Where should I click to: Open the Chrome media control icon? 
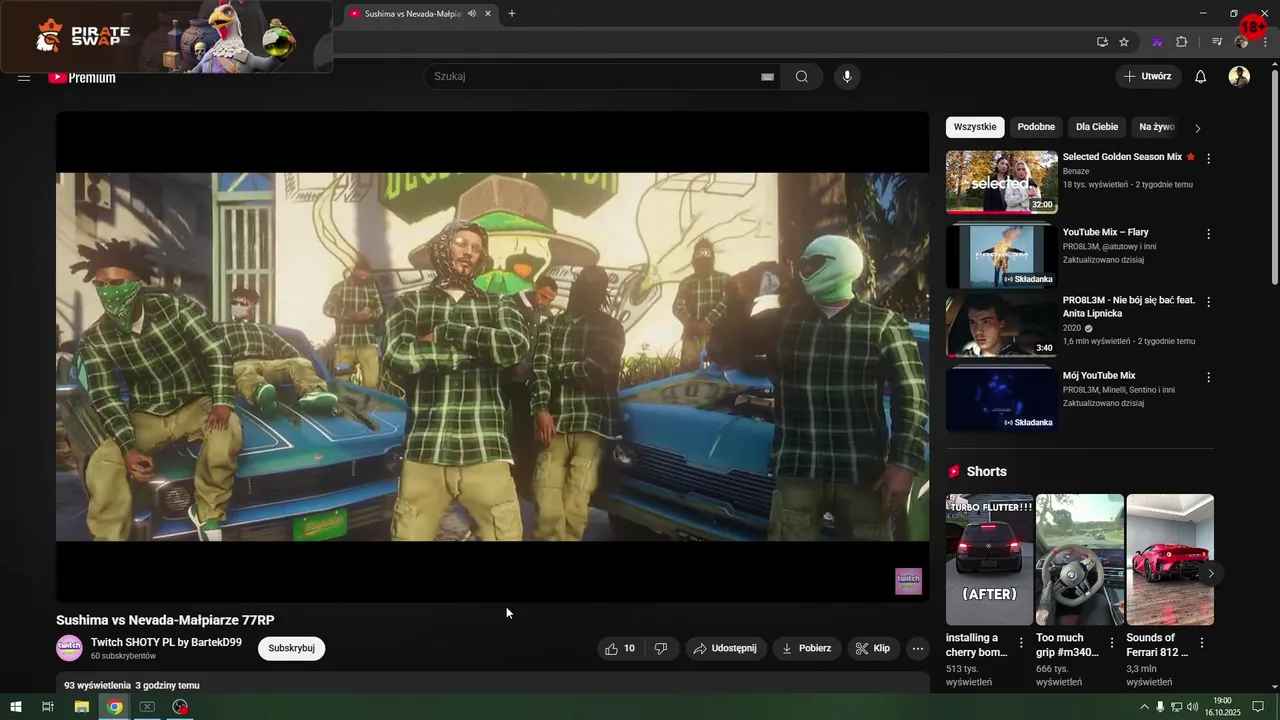1217,42
